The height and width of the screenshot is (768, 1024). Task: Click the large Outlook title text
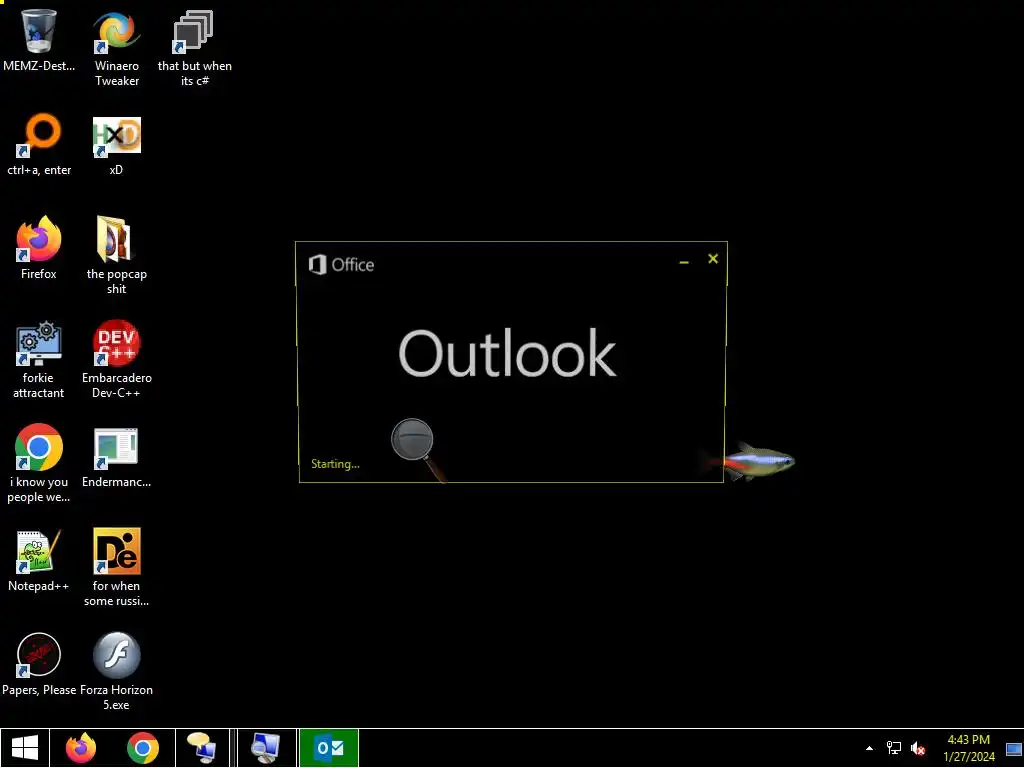pyautogui.click(x=507, y=353)
